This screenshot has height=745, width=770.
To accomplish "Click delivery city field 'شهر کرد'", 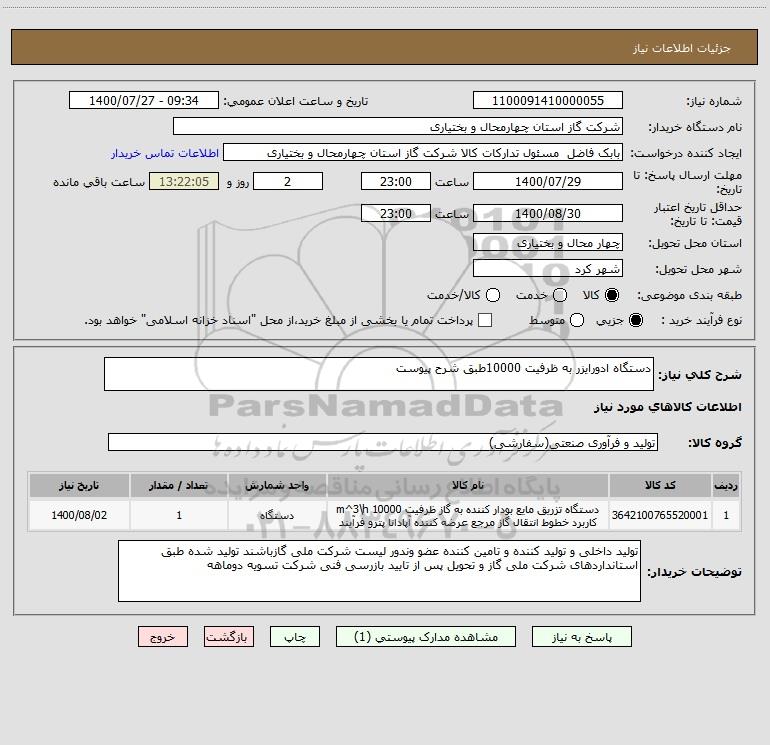I will point(548,268).
